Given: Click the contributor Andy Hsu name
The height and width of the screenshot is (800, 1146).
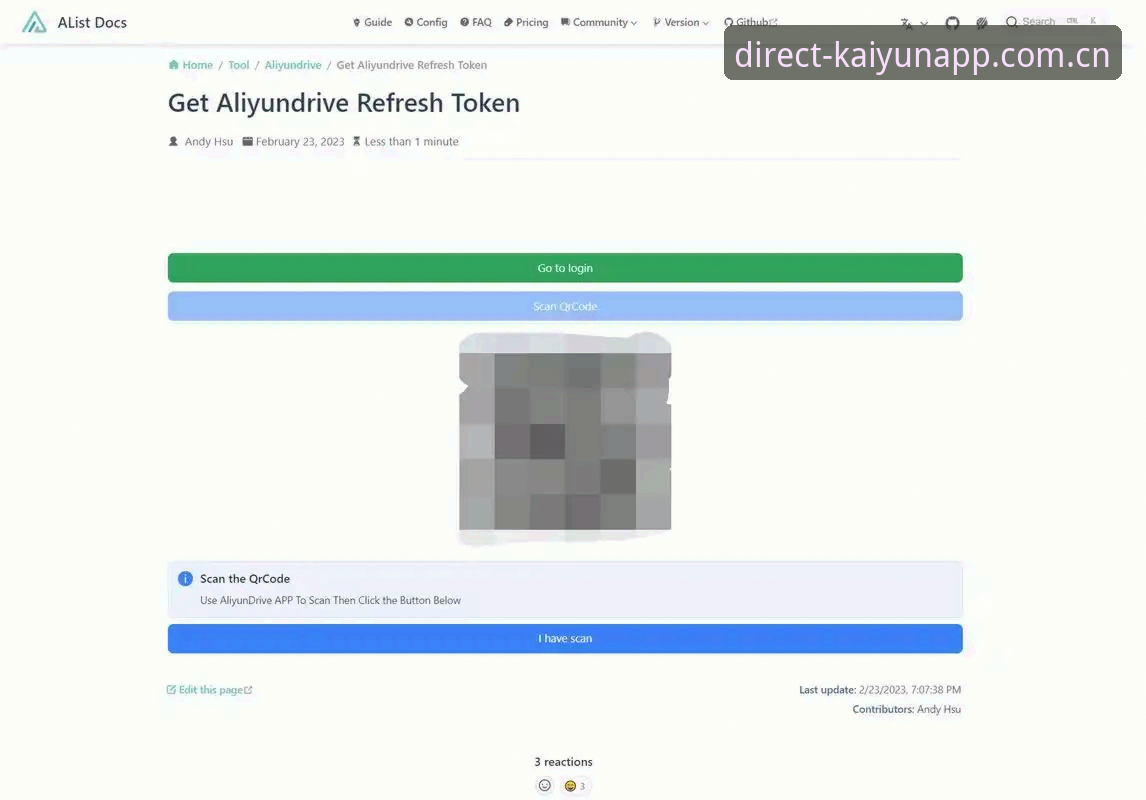Looking at the screenshot, I should [x=938, y=709].
